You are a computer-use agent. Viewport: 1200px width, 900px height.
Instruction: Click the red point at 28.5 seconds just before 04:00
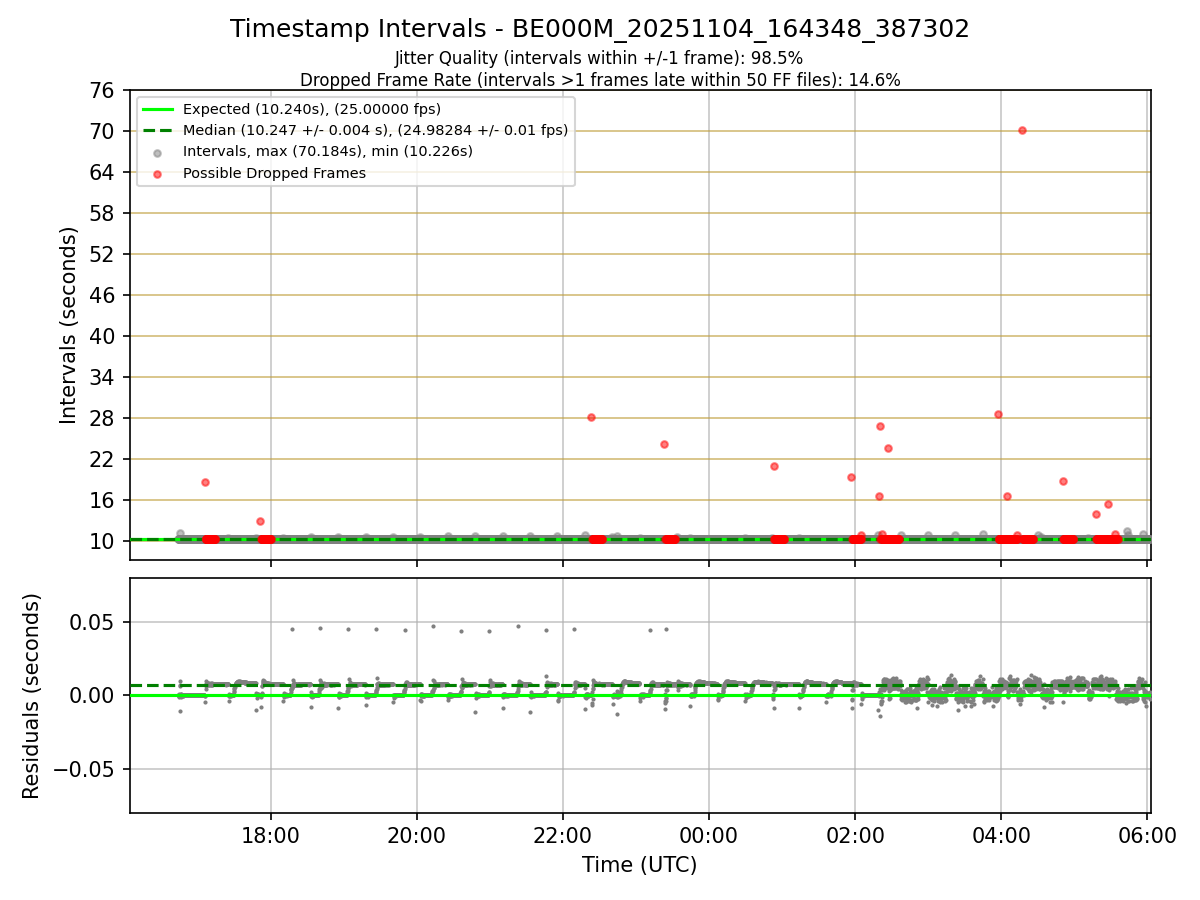[998, 414]
